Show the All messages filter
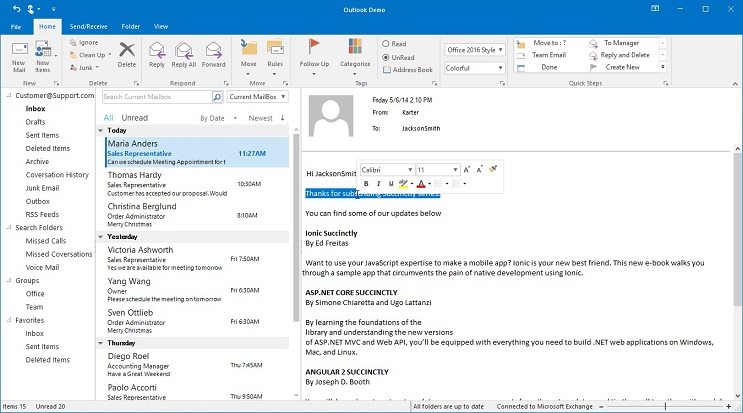This screenshot has height=413, width=743. click(x=109, y=118)
